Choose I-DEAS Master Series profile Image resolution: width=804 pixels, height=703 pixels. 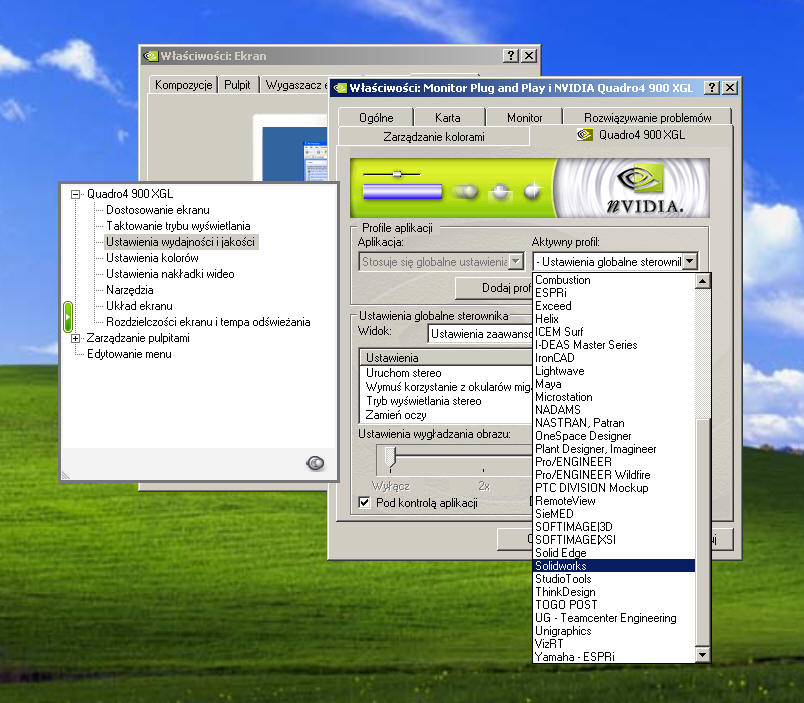[x=614, y=345]
